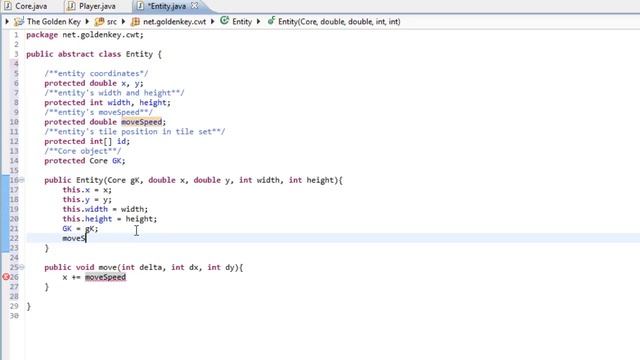Click 'package net.goldenkey.cwt;' on line 1

[x=85, y=35]
